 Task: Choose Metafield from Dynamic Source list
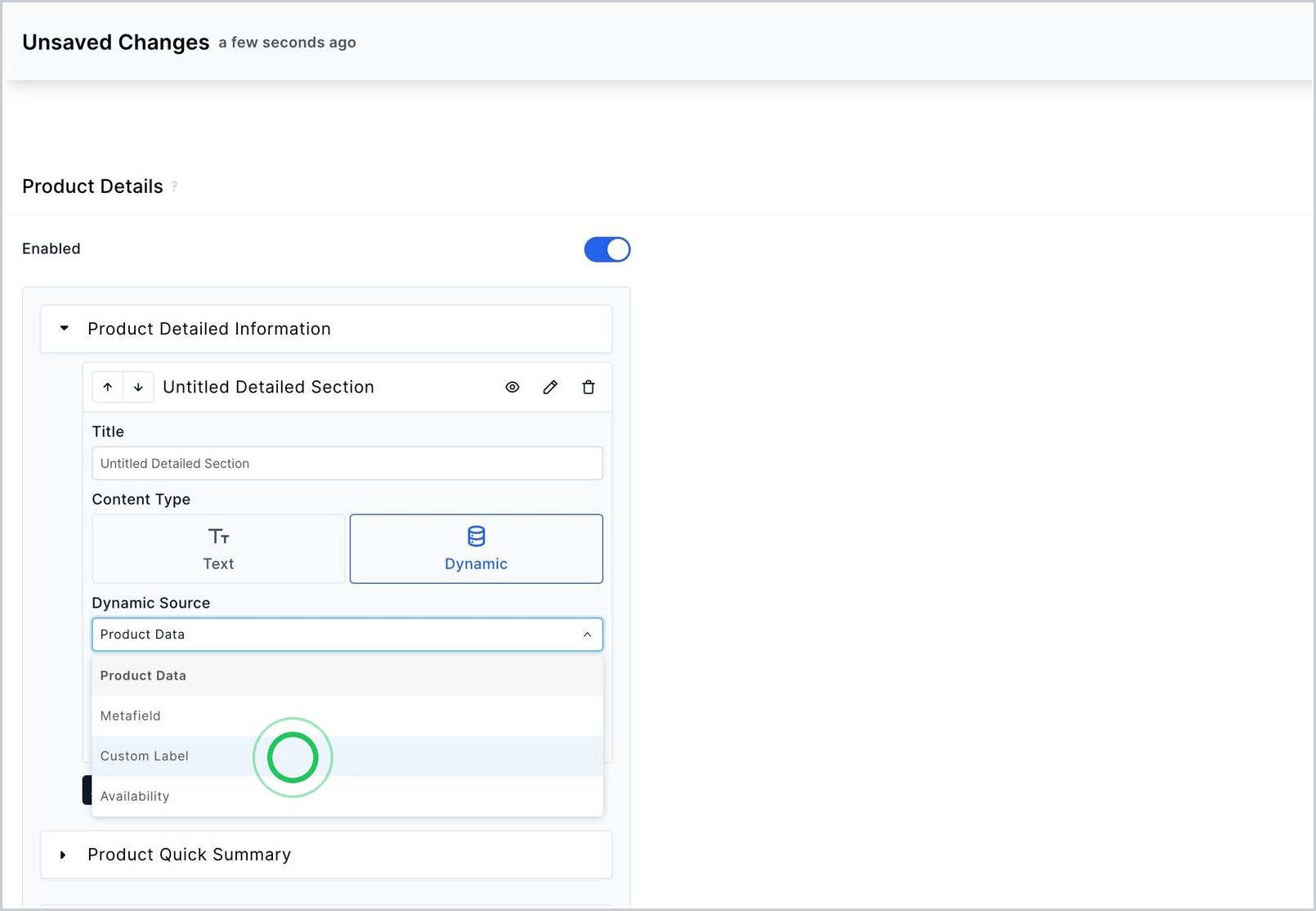[x=347, y=716]
